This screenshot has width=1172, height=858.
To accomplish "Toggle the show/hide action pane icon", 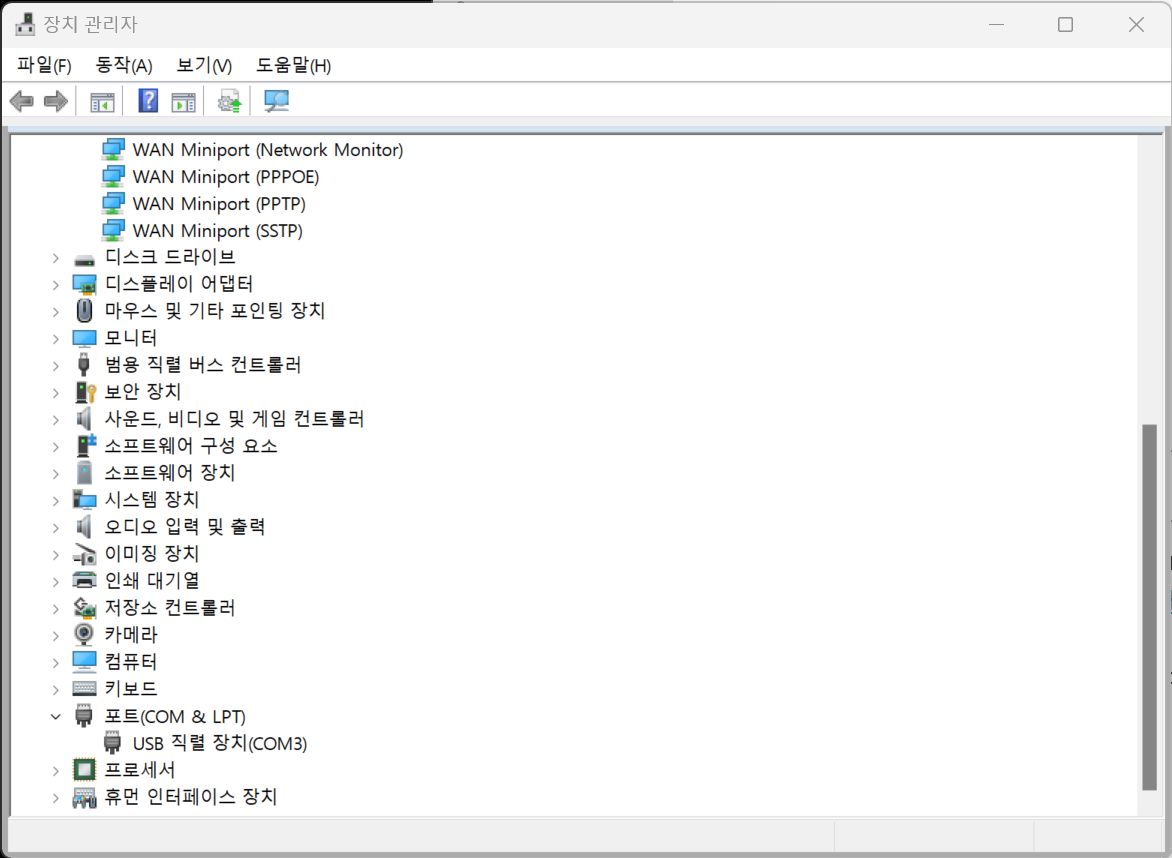I will [183, 102].
